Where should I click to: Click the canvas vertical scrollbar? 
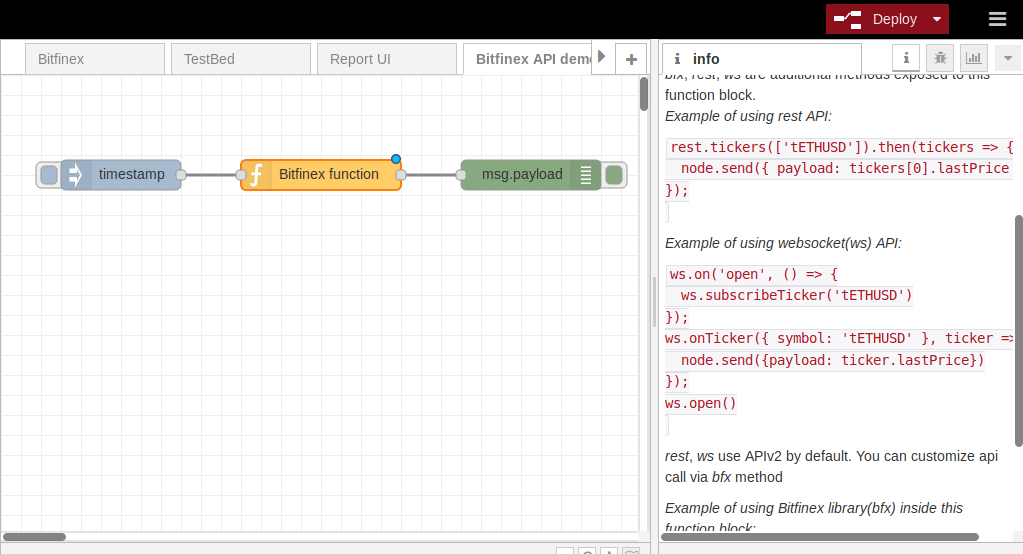[x=644, y=95]
